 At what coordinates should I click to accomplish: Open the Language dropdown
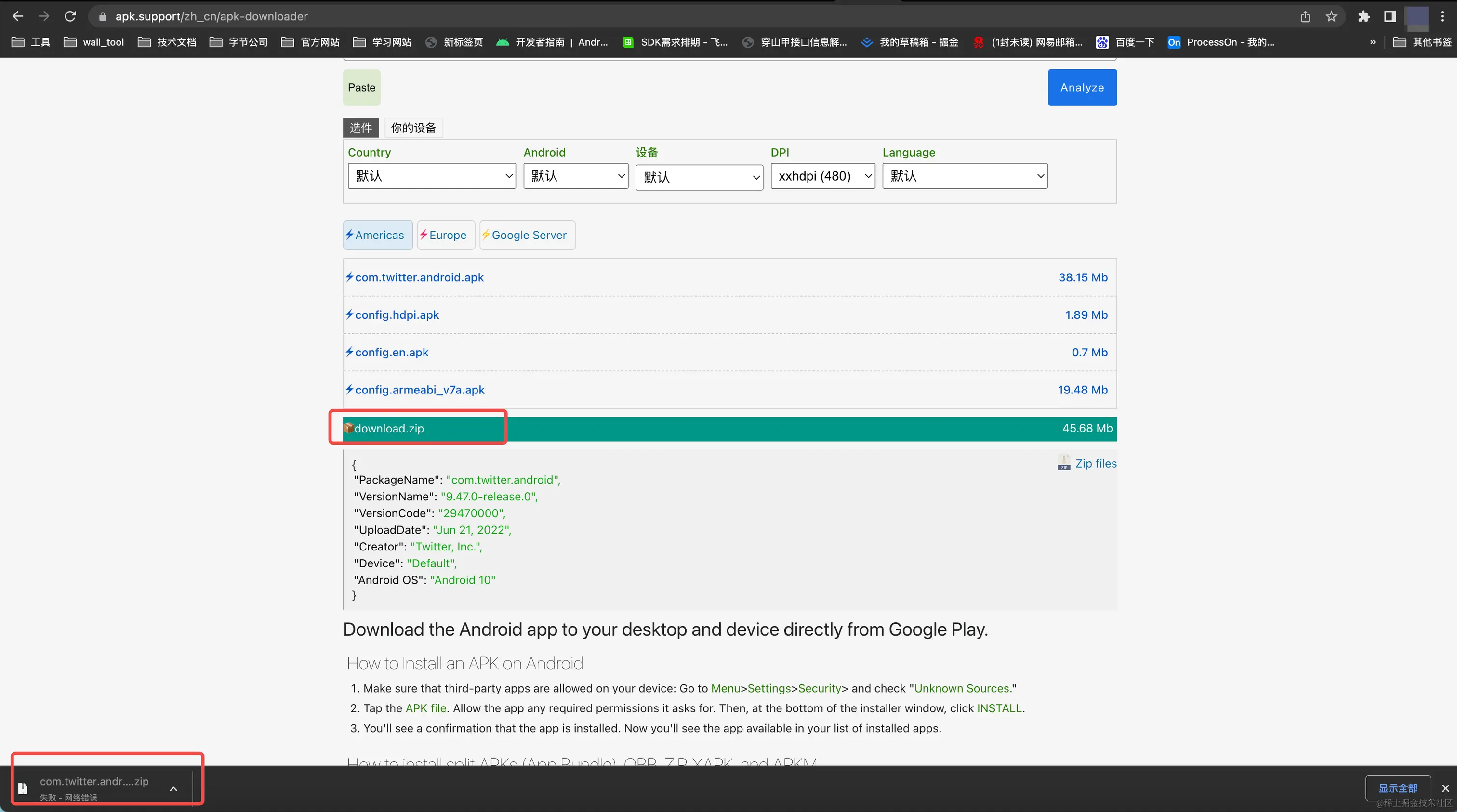click(965, 176)
